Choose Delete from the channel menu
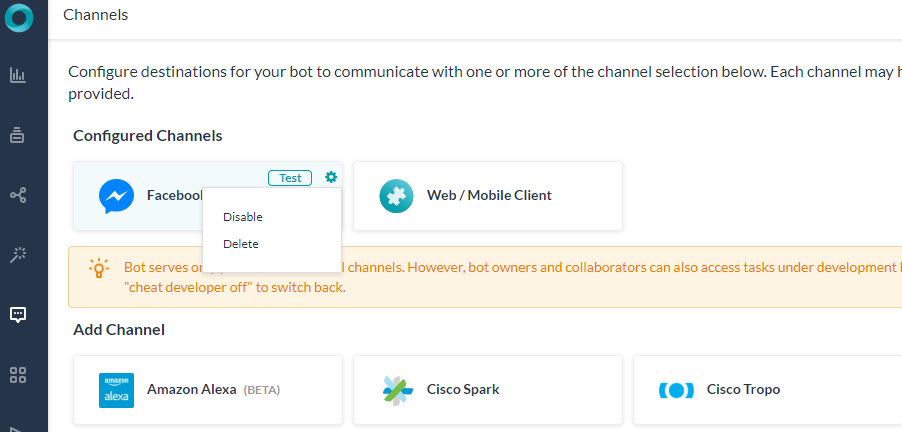The image size is (902, 432). [x=241, y=244]
